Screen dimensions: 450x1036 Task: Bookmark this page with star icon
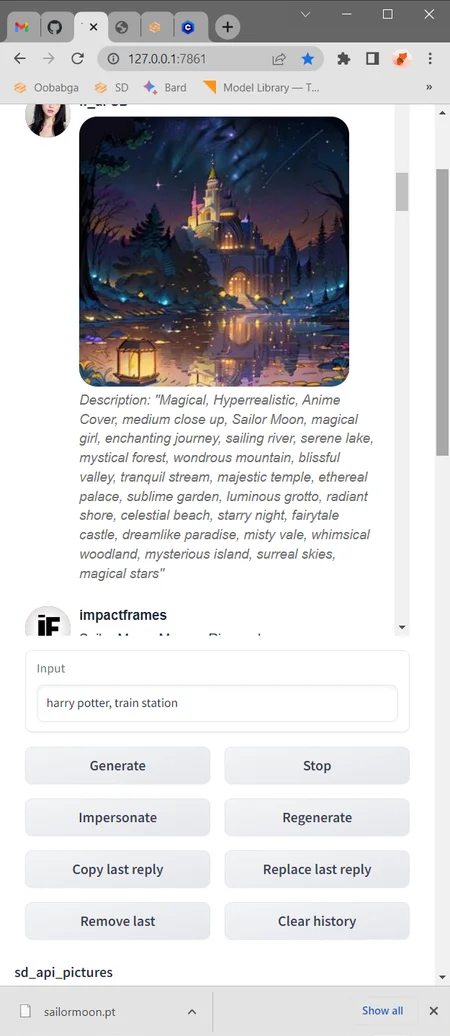[307, 59]
